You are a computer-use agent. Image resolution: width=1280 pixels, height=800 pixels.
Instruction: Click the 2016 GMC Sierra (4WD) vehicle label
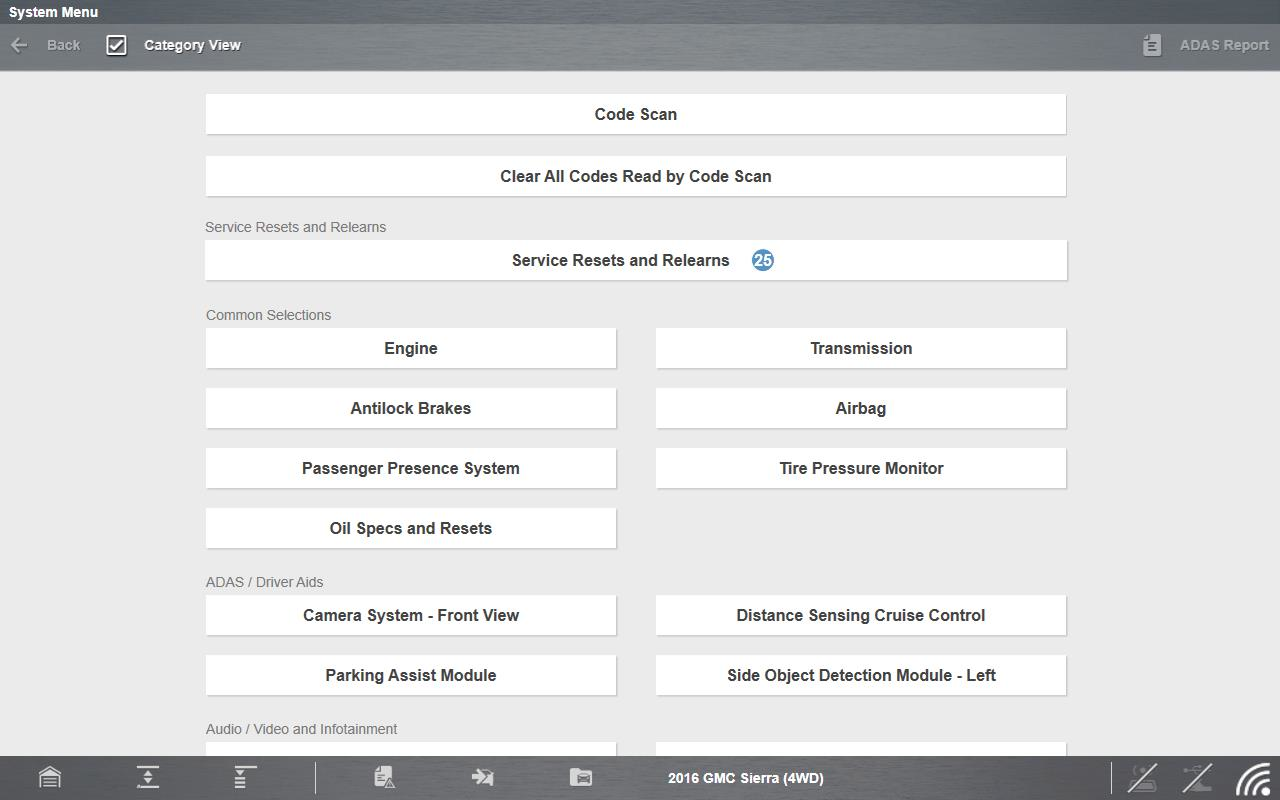click(x=745, y=778)
